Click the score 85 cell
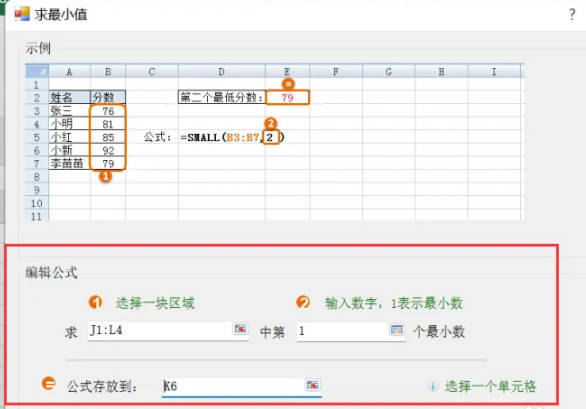Viewport: 586px width, 409px height. coord(108,137)
